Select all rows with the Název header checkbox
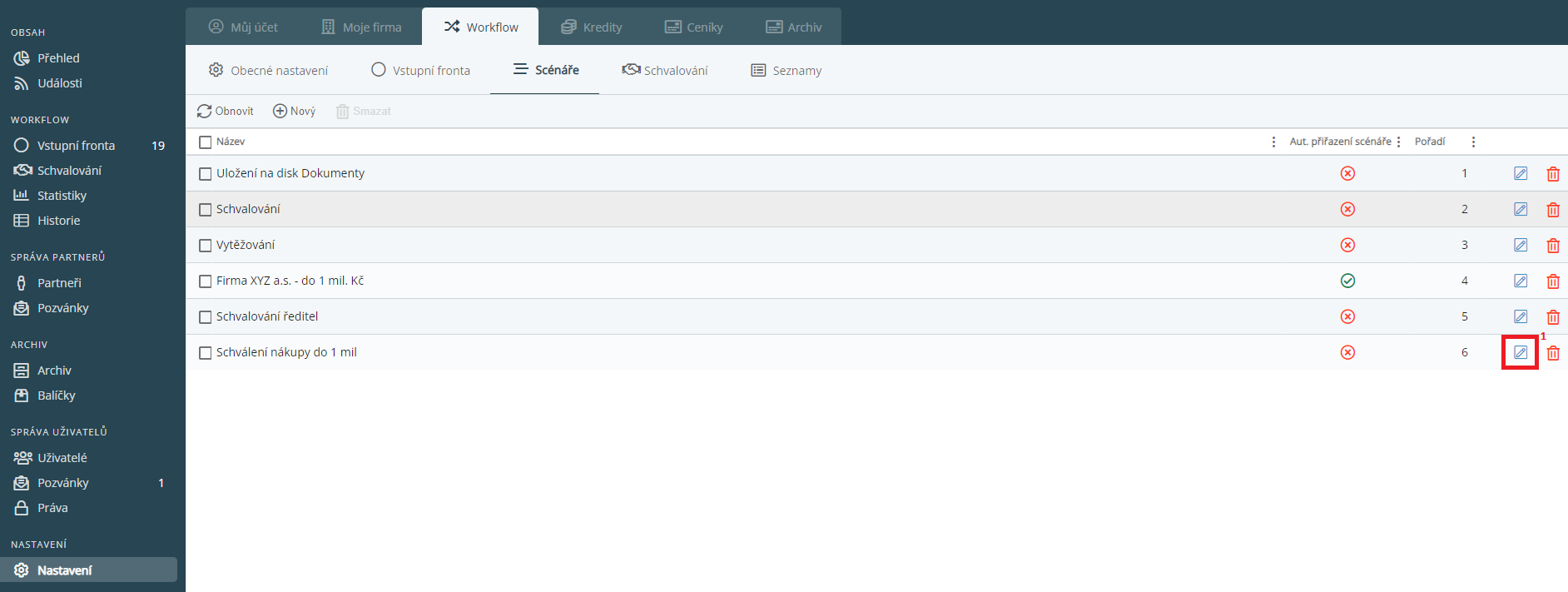Screen dimensions: 1568x592 (206, 142)
